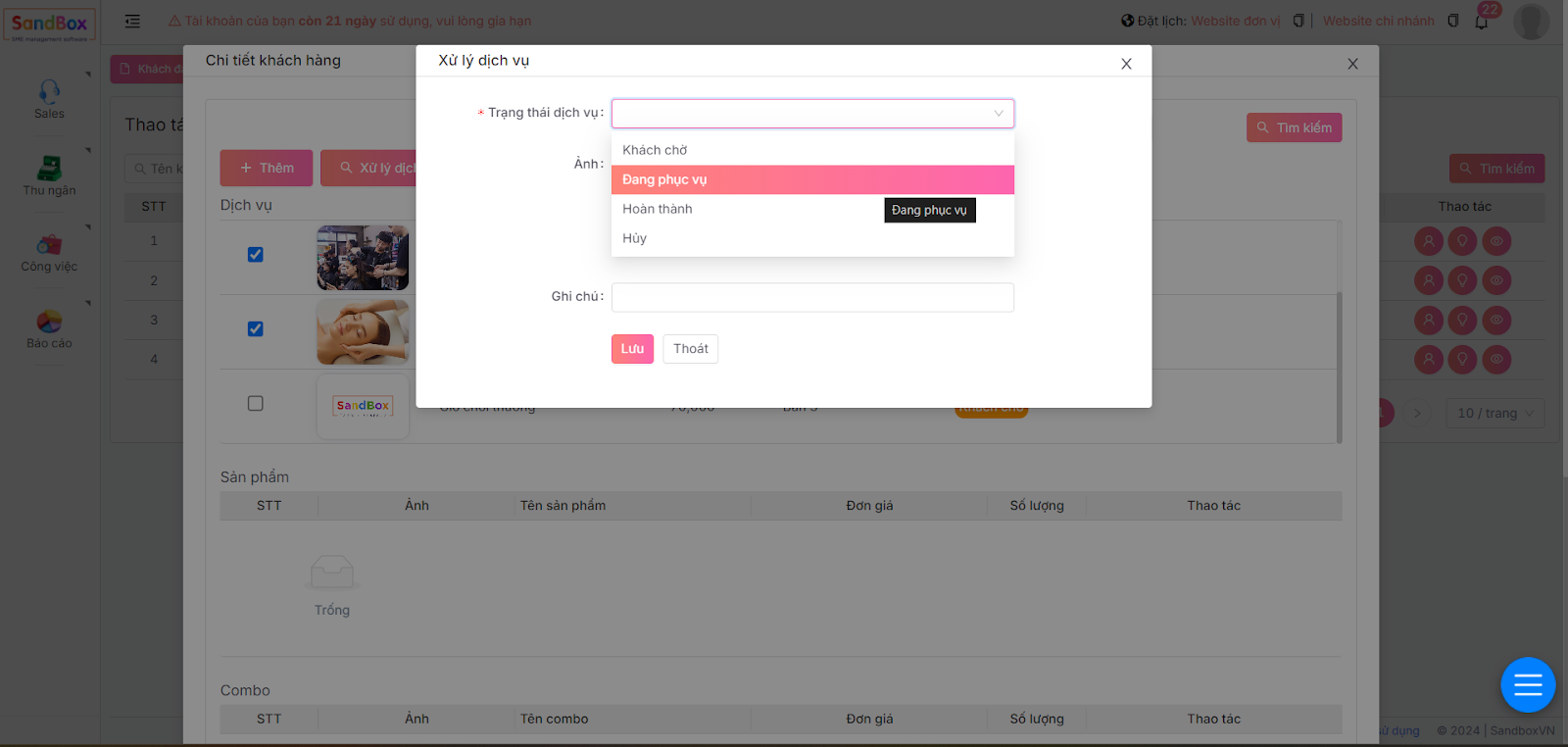Open the notifications bell
The image size is (1568, 747).
(x=1481, y=22)
